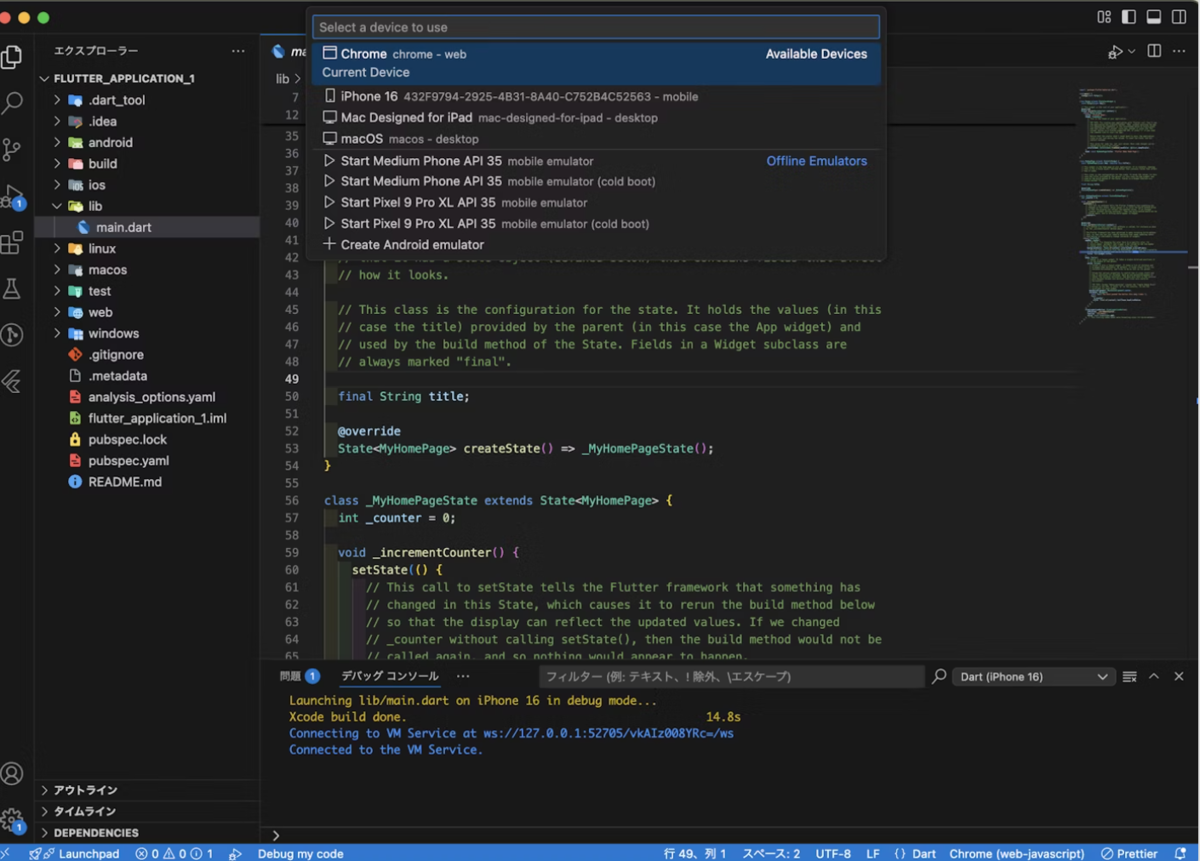The width and height of the screenshot is (1200, 861).
Task: Collapse the FLUTTER_APPLICATION_1 root folder
Action: pyautogui.click(x=147, y=78)
